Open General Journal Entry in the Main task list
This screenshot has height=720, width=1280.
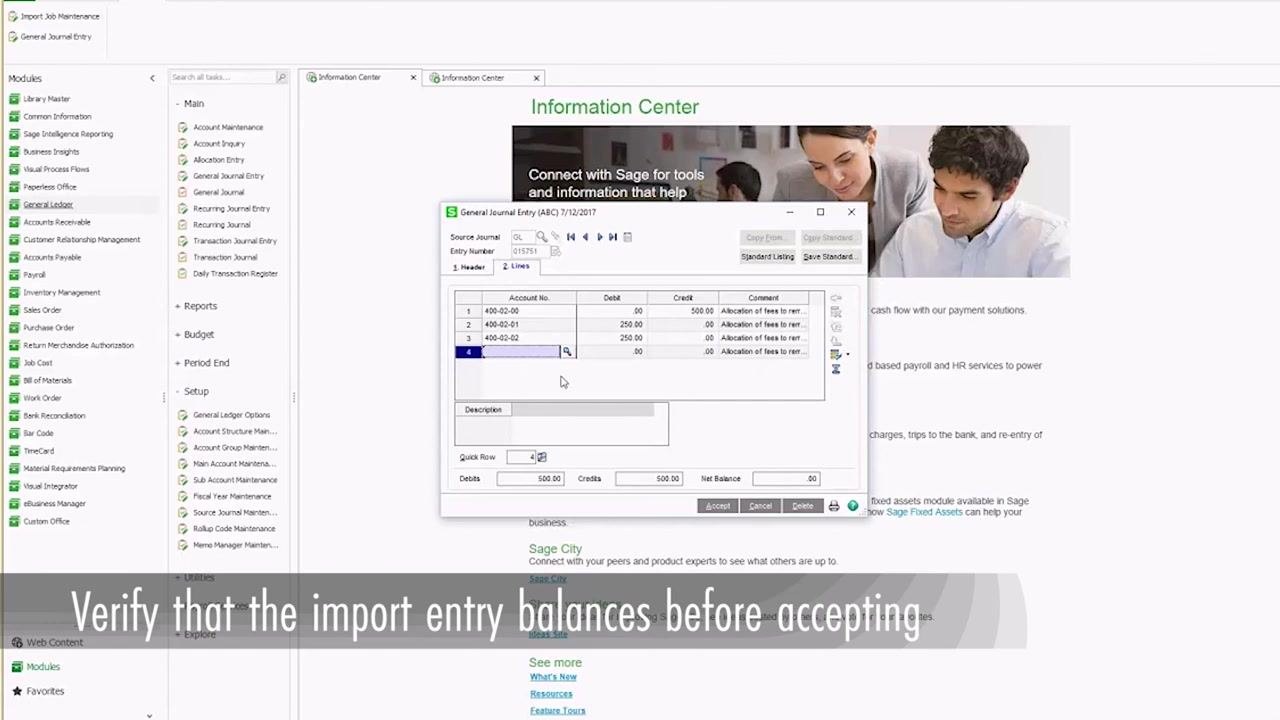(x=228, y=176)
